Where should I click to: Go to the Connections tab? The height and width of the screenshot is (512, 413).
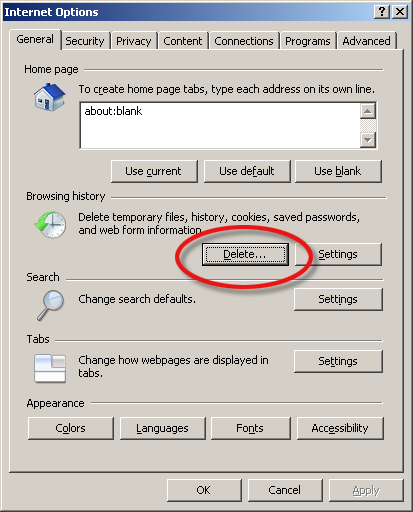(x=244, y=41)
